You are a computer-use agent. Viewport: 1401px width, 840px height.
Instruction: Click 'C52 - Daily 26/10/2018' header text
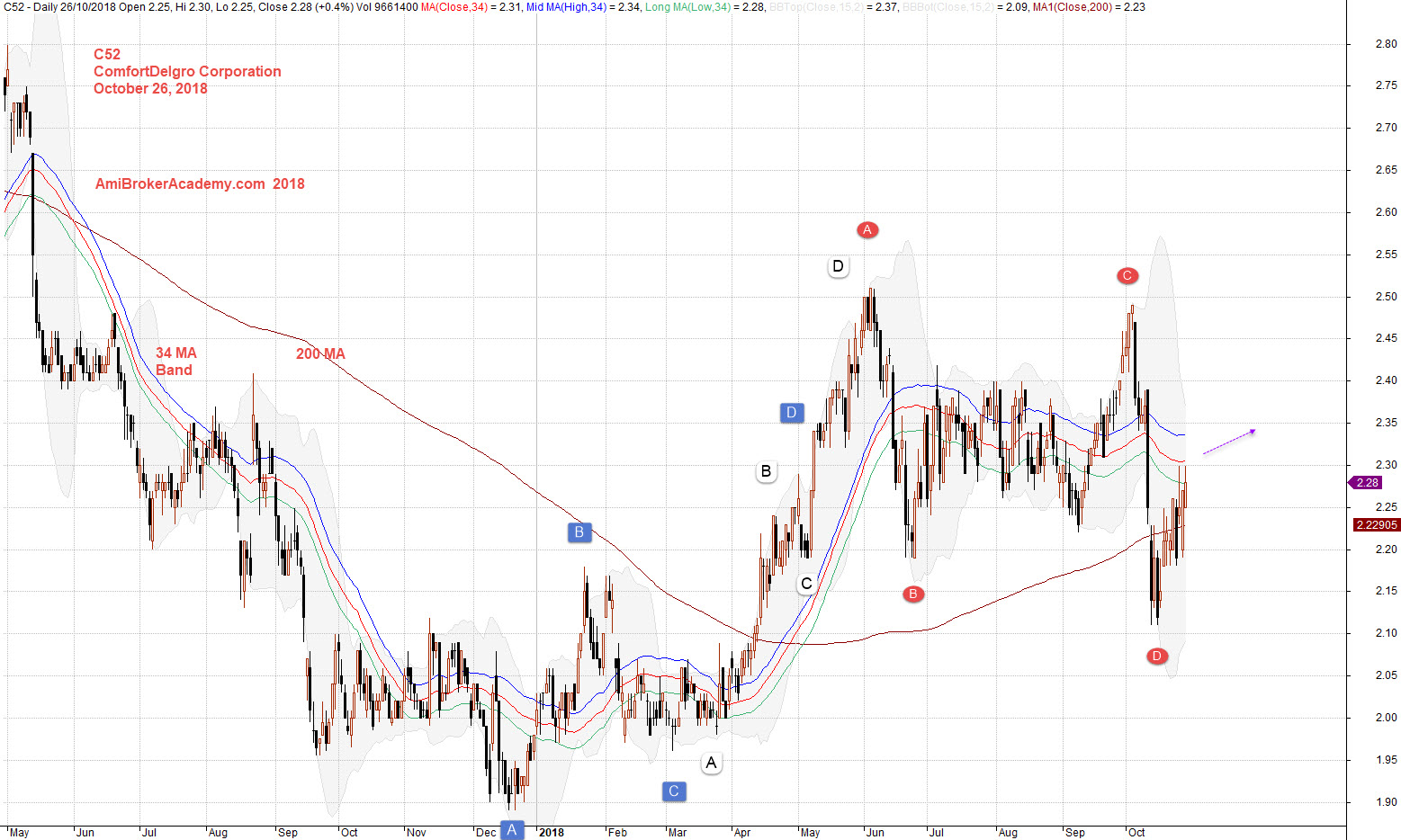[59, 7]
